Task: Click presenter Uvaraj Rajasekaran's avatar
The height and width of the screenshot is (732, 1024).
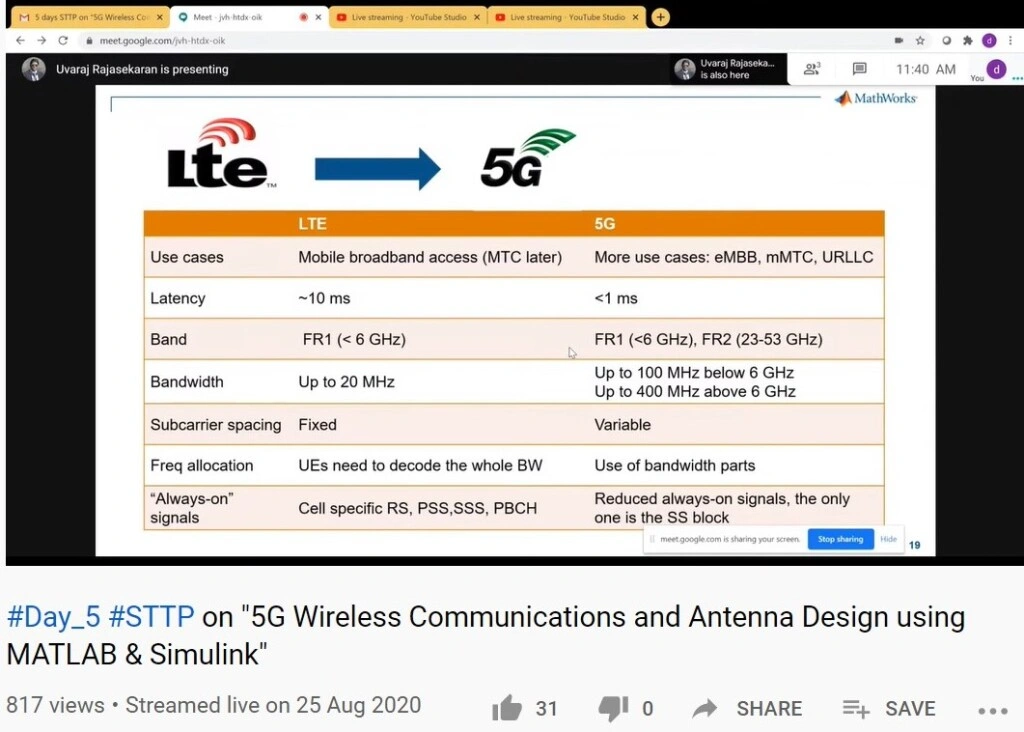Action: [x=33, y=69]
